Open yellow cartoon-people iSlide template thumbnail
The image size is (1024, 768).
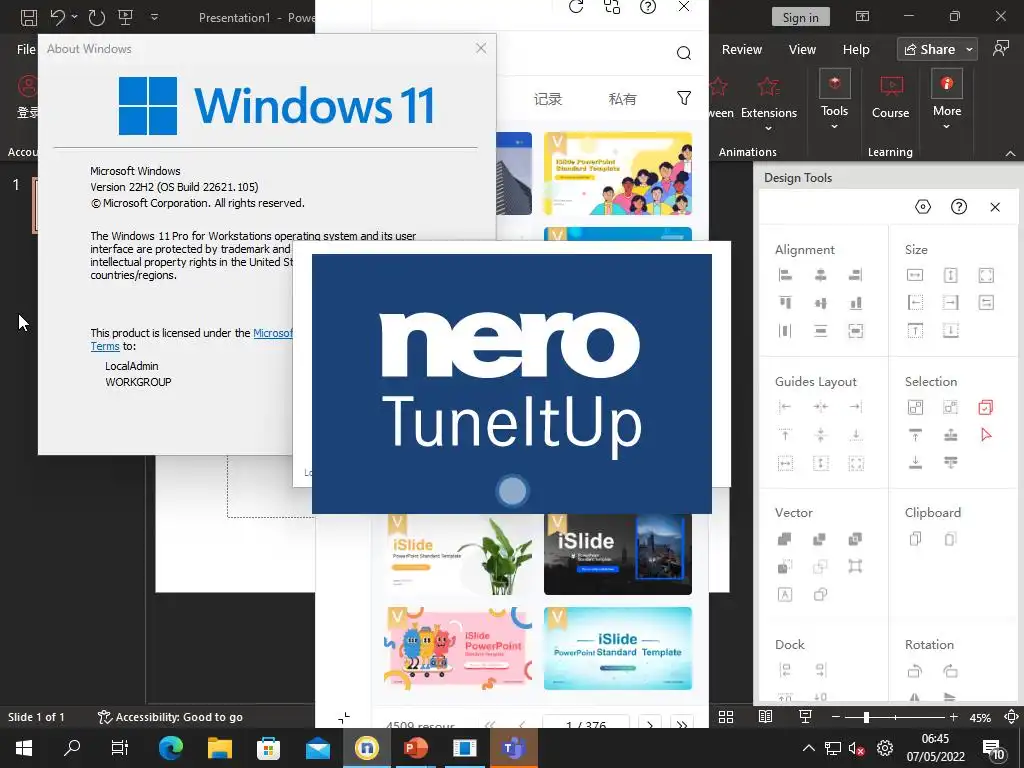pos(617,174)
